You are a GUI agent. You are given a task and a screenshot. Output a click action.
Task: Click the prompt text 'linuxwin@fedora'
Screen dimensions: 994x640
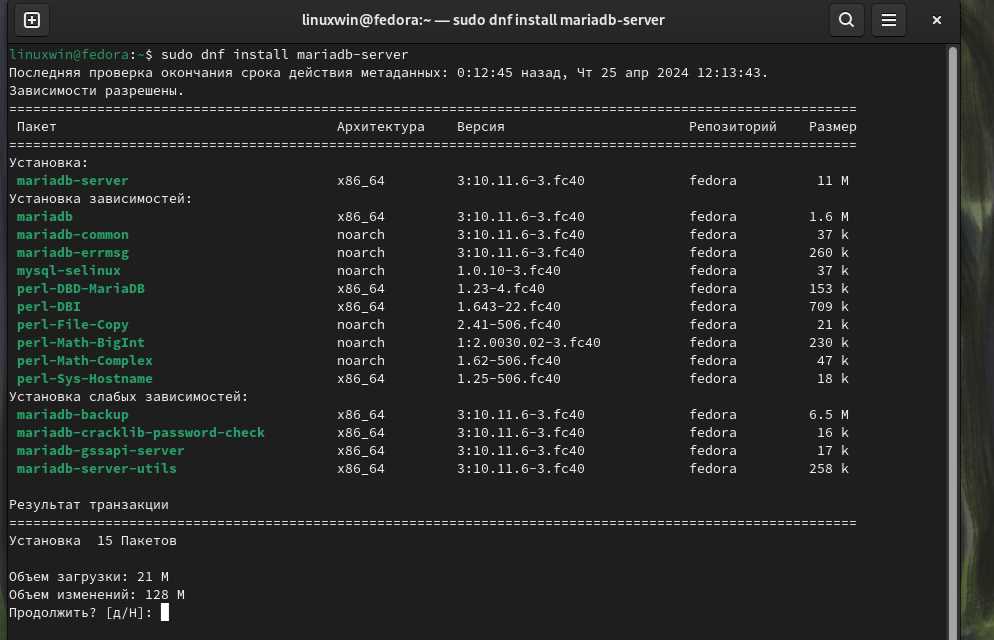pos(69,54)
